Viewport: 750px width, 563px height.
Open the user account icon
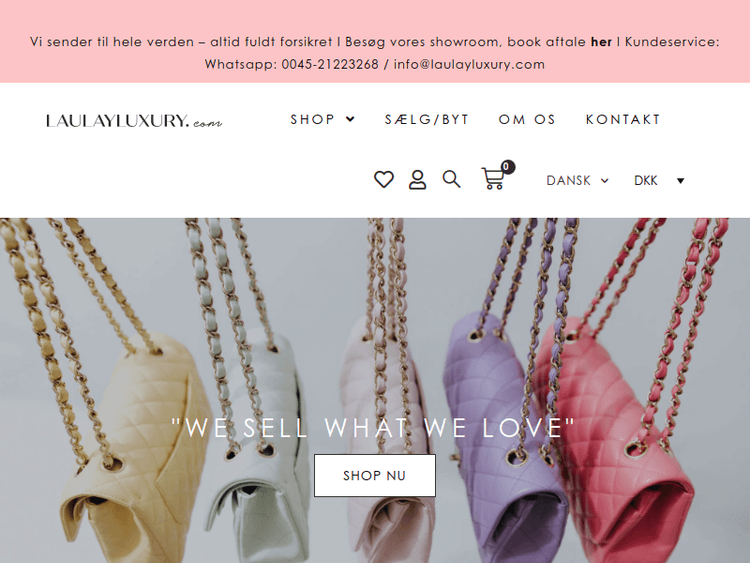pyautogui.click(x=417, y=180)
